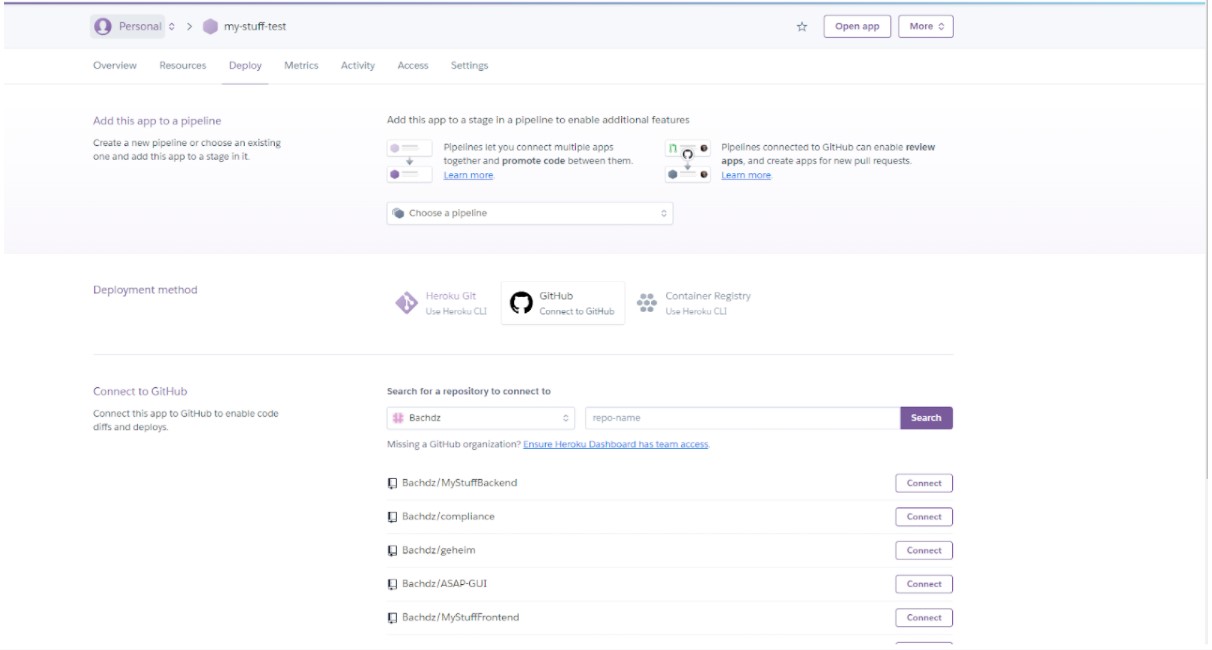This screenshot has width=1212, height=650.
Task: Click the Deployment method heading
Action: (145, 290)
